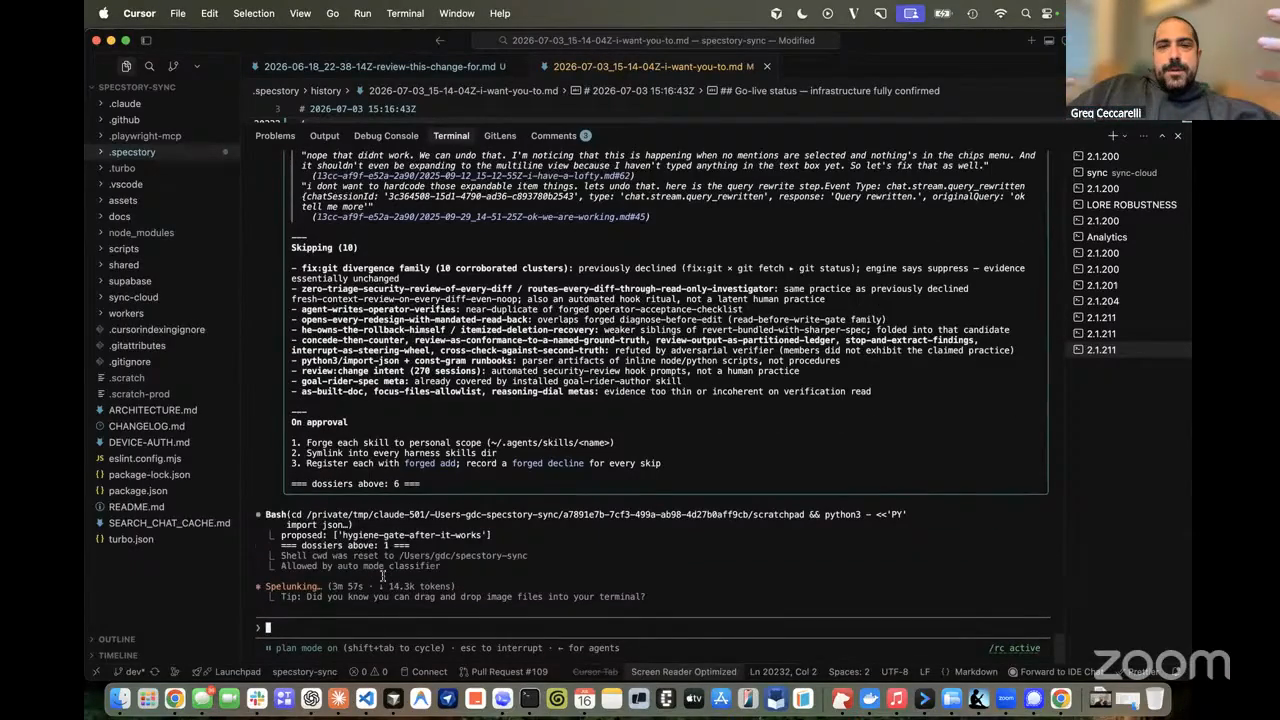Open Pull Request #109 status item
Image resolution: width=1280 pixels, height=720 pixels.
(x=503, y=672)
